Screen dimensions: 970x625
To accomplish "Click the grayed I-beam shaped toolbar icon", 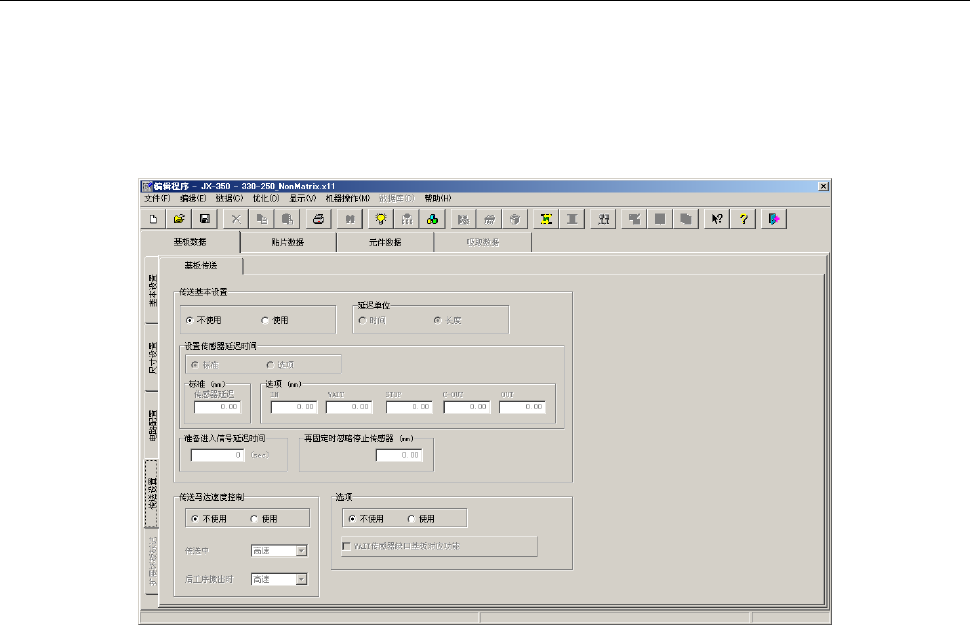I will (572, 219).
